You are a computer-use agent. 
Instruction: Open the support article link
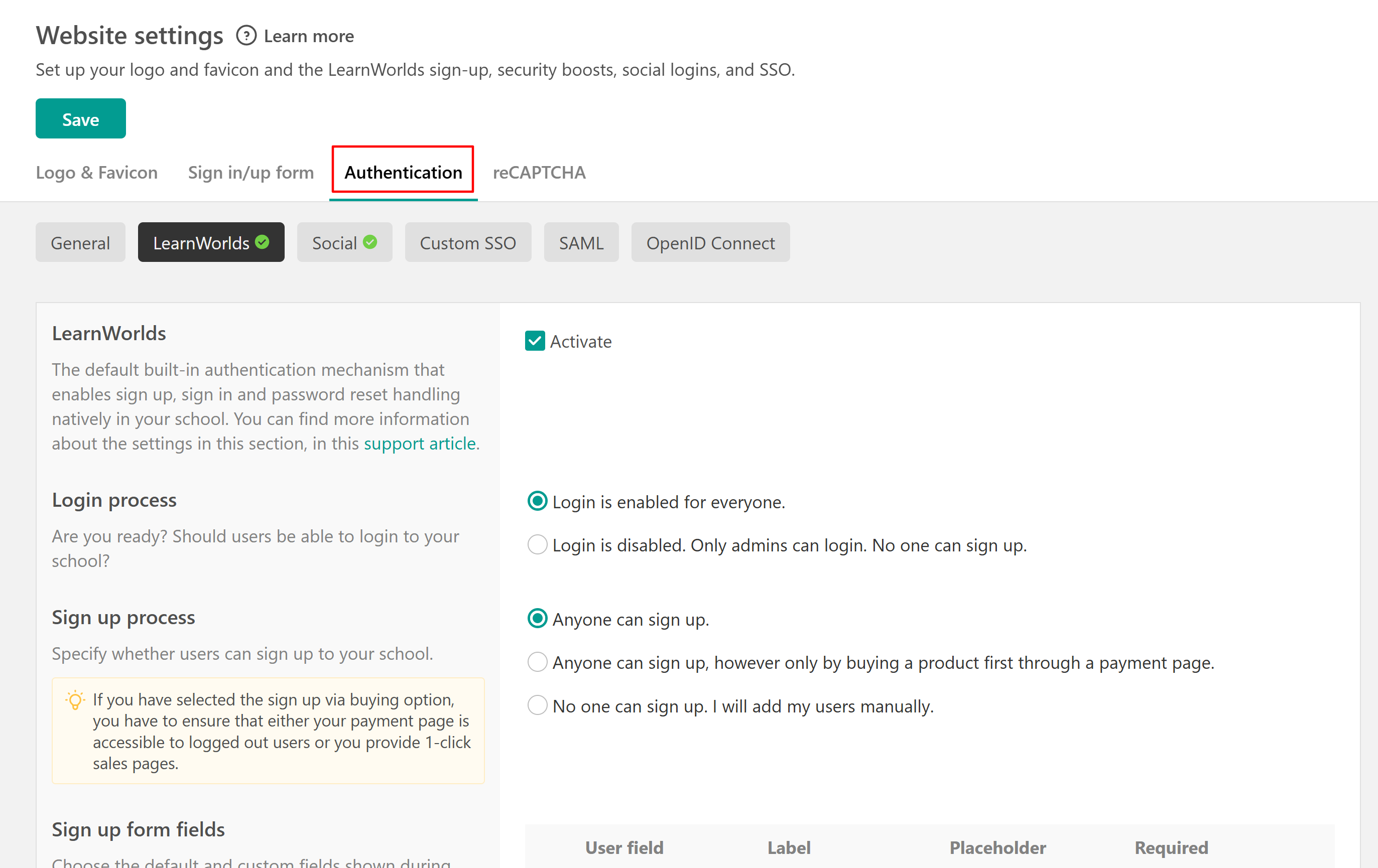pos(420,444)
